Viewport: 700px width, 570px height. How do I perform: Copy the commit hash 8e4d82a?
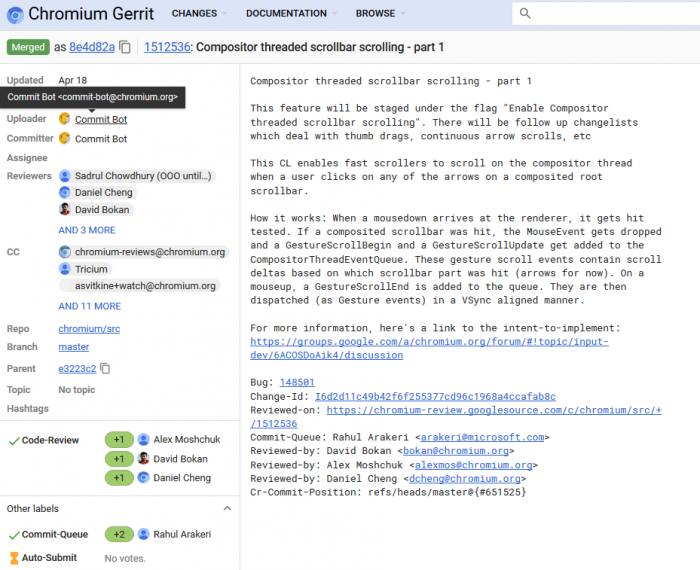125,47
